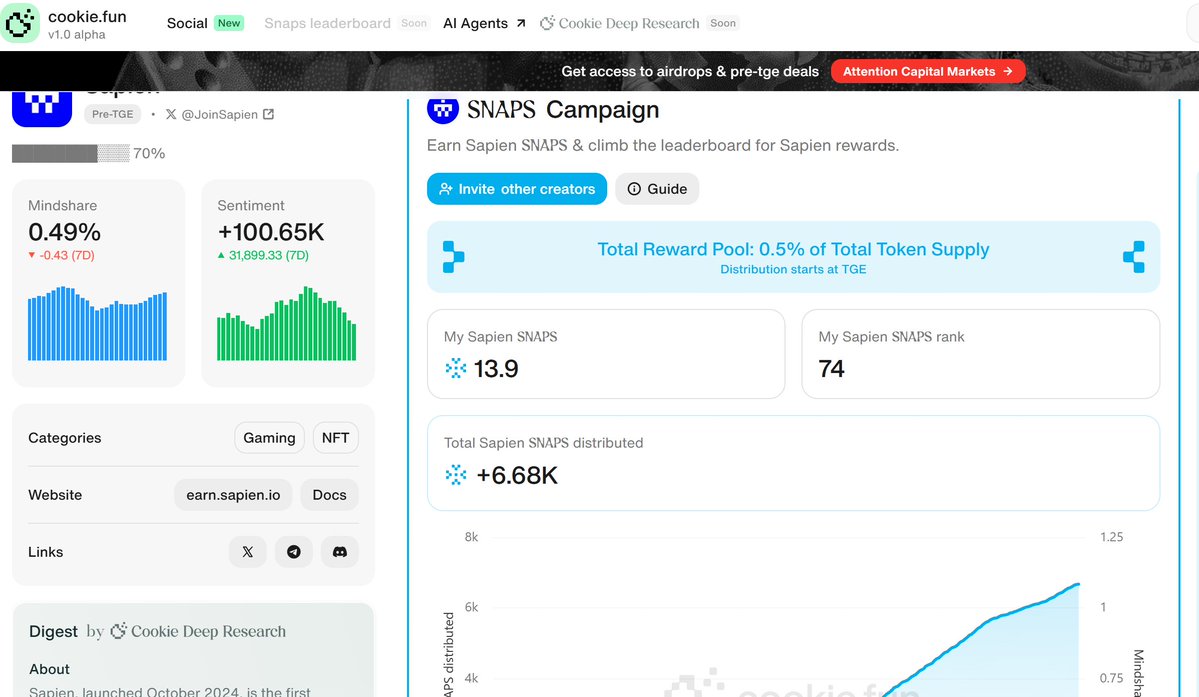1199x697 pixels.
Task: Click the left decorative reward pool icon
Action: [x=453, y=257]
